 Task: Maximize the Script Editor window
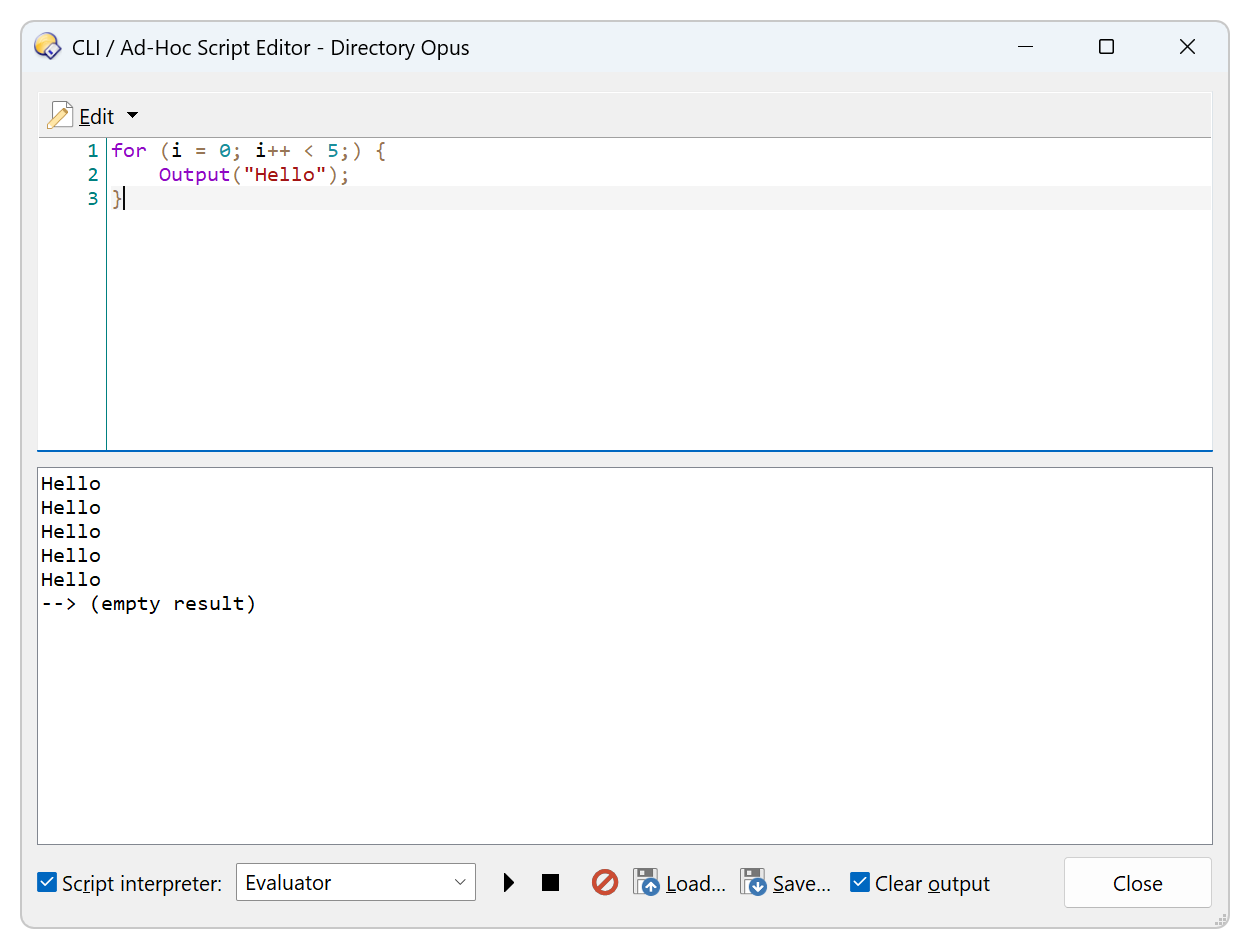point(1106,47)
